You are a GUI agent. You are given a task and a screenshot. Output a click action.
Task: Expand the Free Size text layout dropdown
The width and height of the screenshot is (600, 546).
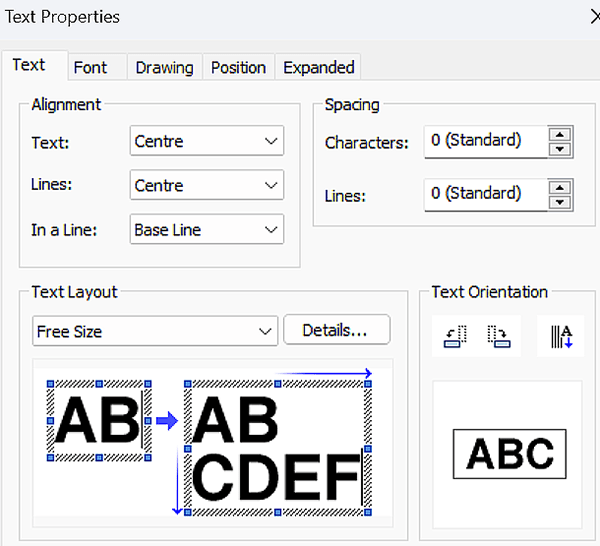(x=154, y=331)
